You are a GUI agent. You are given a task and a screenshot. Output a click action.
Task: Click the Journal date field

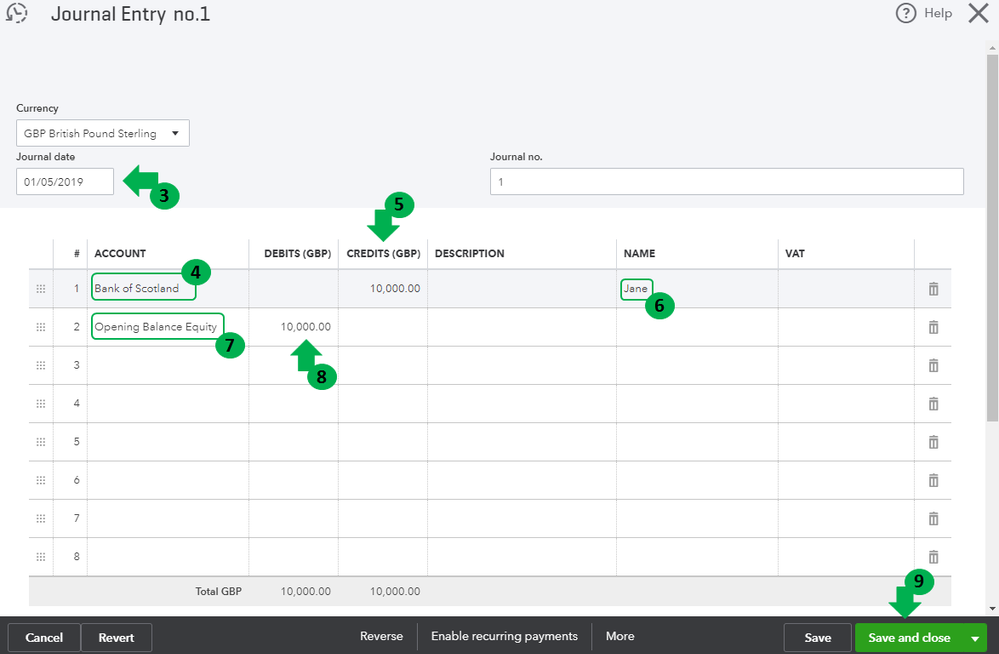tap(65, 181)
